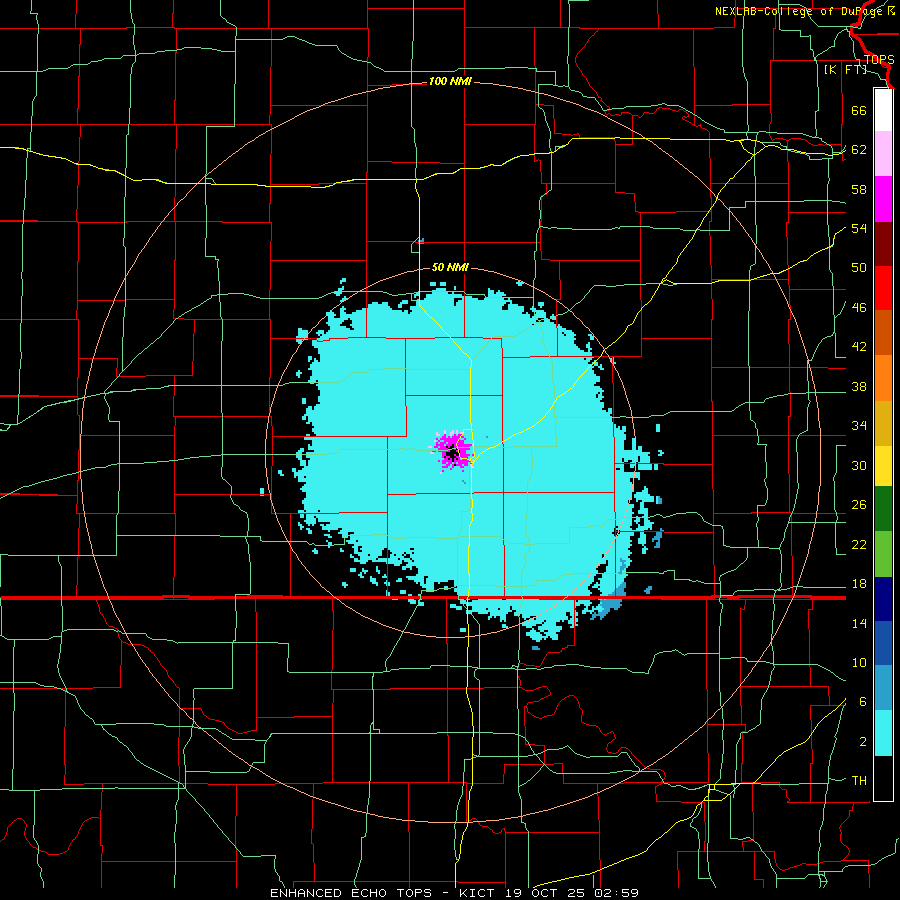Viewport: 900px width, 900px height.
Task: Select the 10 scale label
Action: (859, 662)
